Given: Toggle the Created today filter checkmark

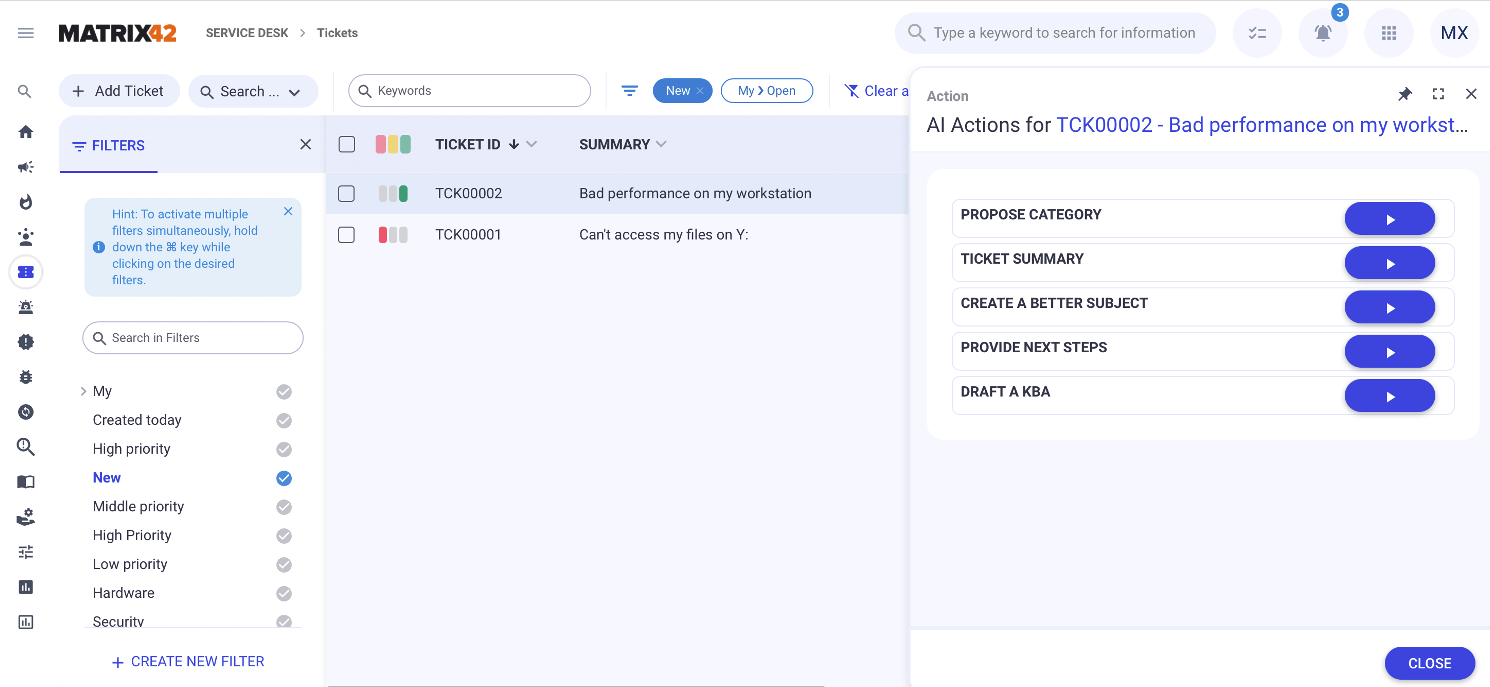Looking at the screenshot, I should tap(284, 421).
